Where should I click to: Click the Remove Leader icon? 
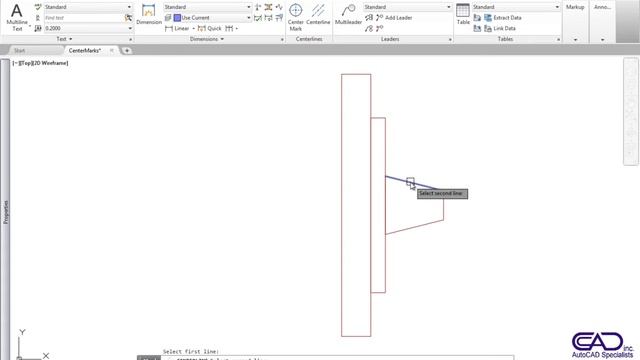tap(379, 28)
